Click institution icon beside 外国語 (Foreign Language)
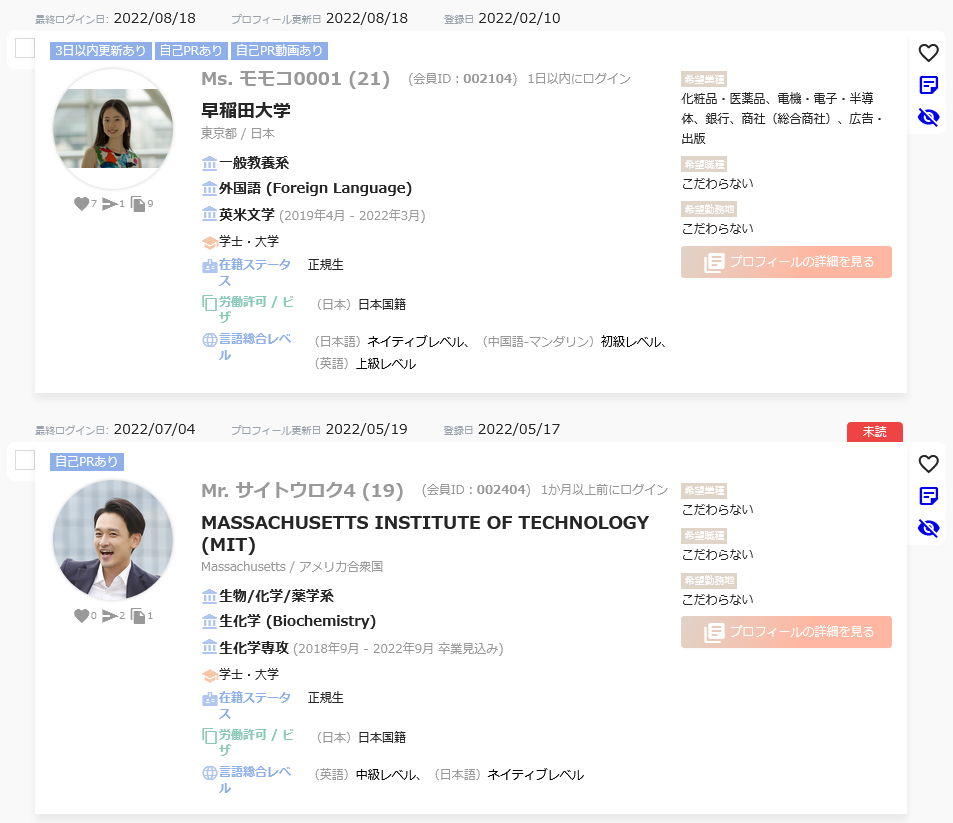The width and height of the screenshot is (953, 823). (209, 189)
